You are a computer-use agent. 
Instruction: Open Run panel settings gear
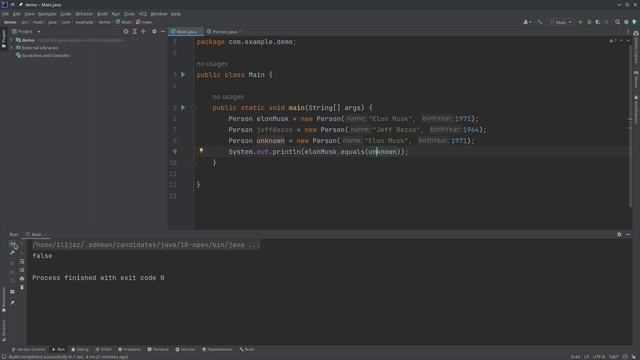(619, 234)
